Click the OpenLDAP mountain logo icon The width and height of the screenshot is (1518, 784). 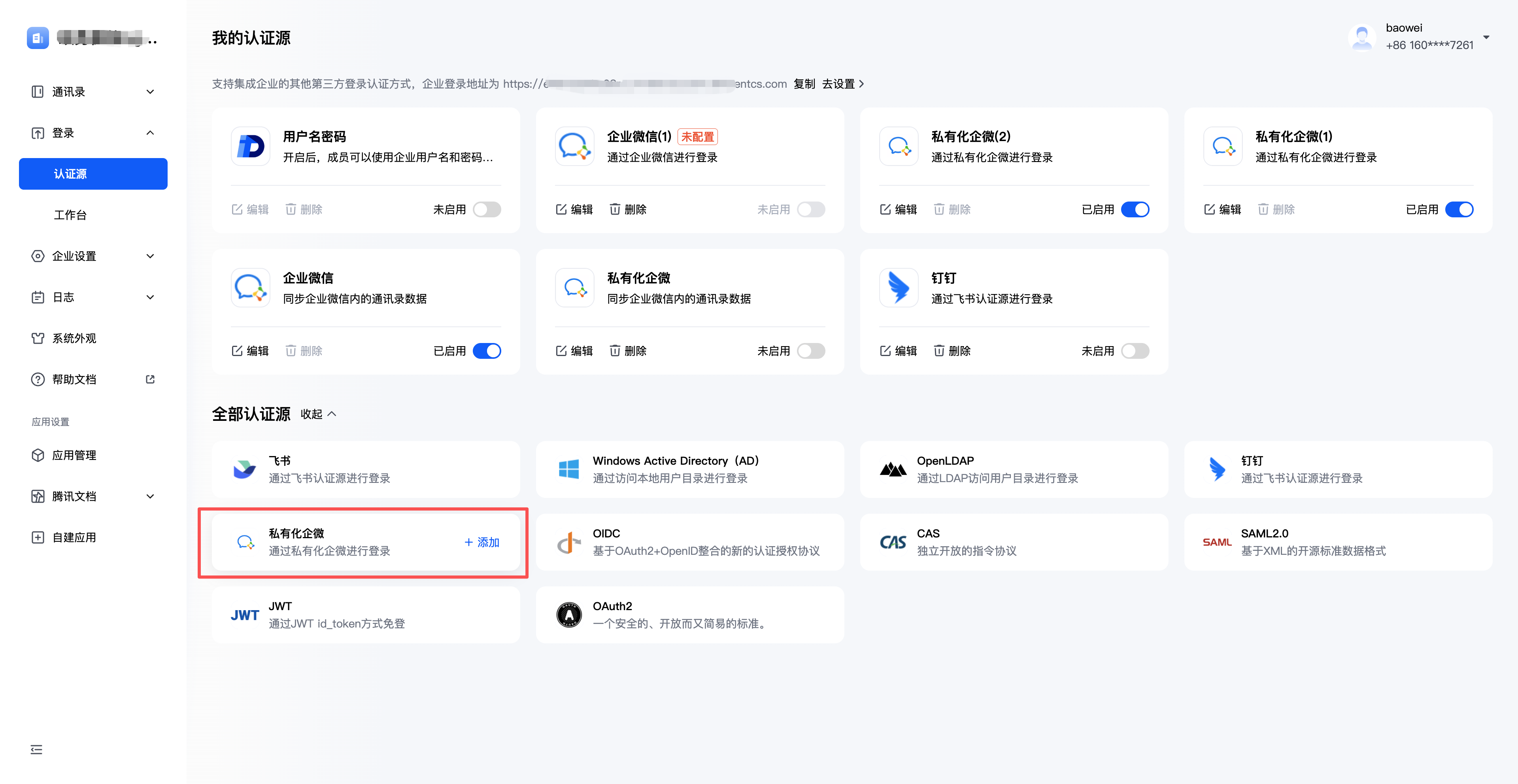coord(893,469)
